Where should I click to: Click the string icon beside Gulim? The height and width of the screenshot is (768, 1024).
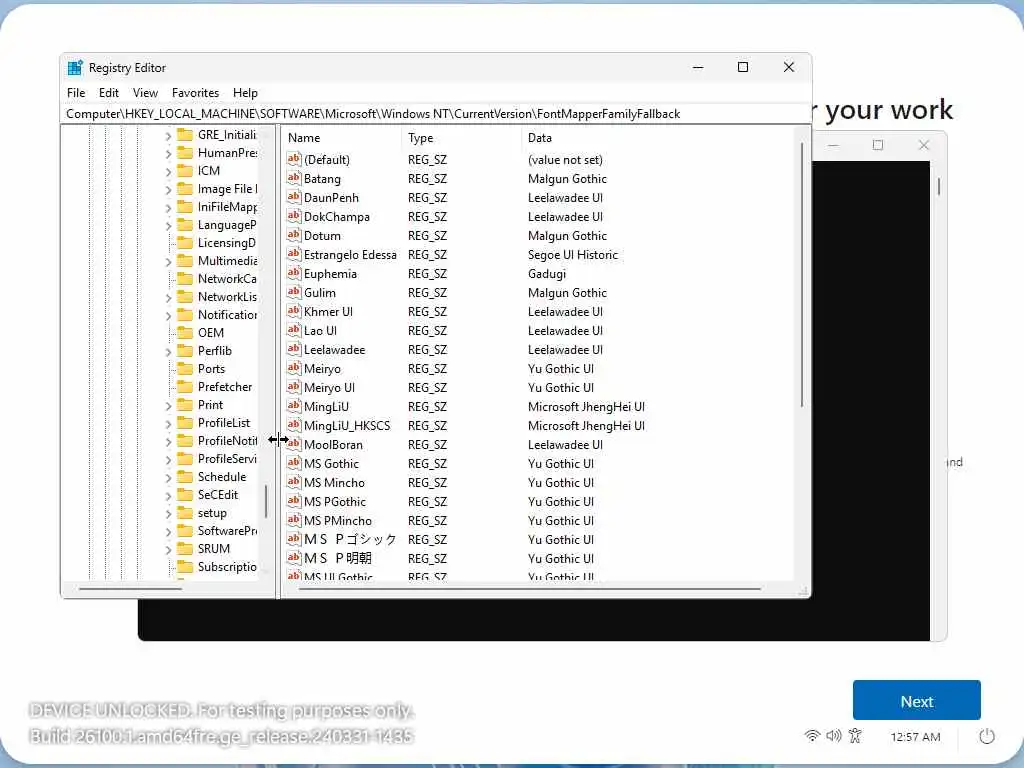click(294, 291)
